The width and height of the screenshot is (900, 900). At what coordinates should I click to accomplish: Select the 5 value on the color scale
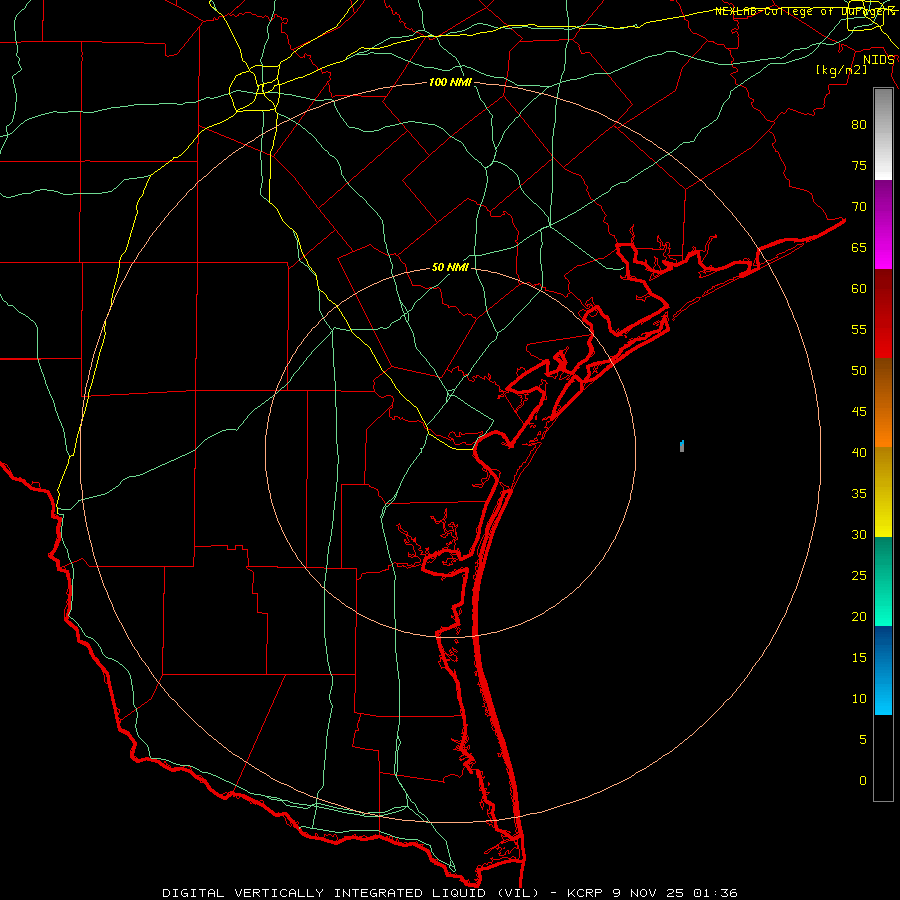(863, 739)
